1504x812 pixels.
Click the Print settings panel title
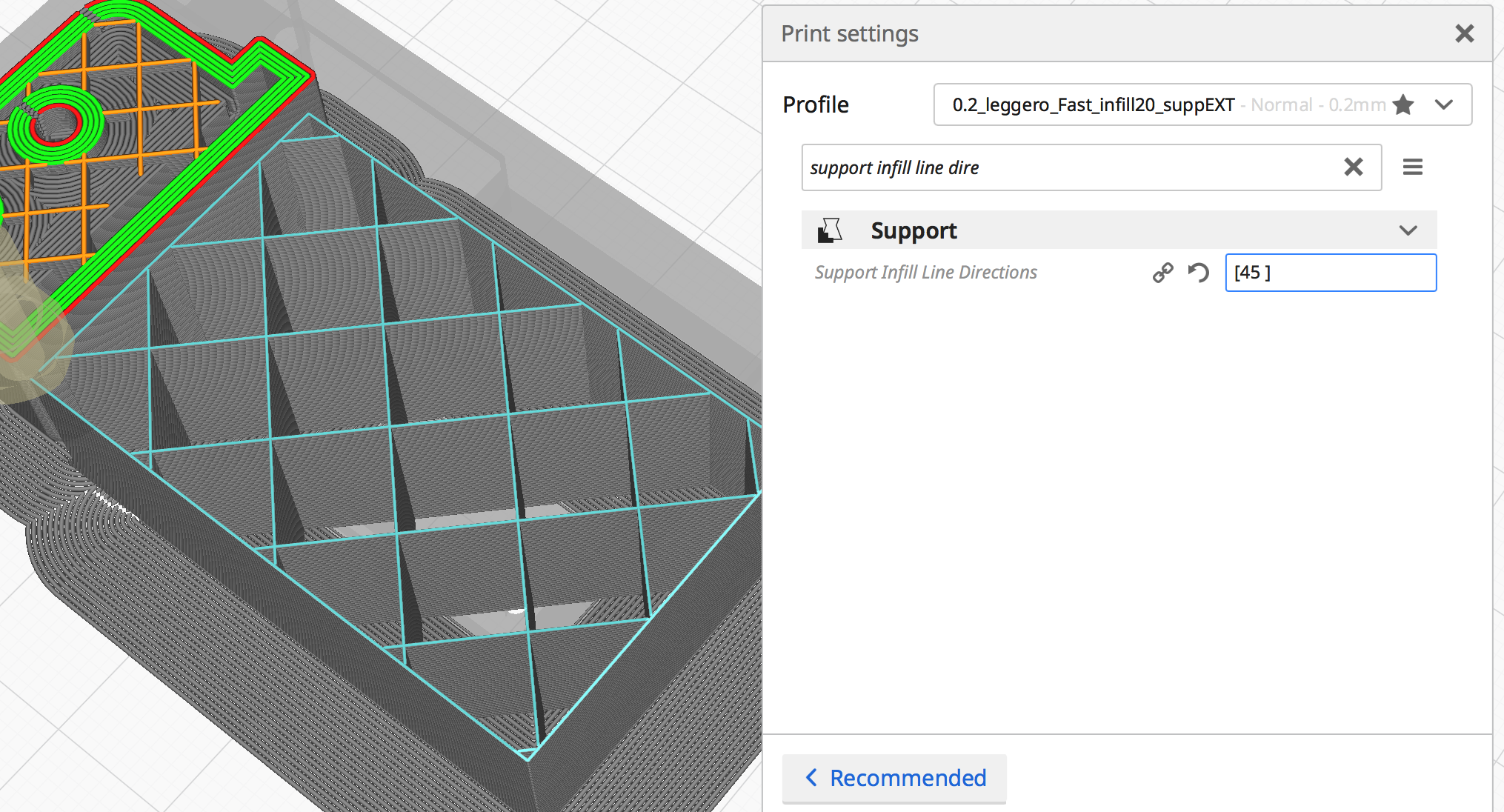[x=849, y=33]
